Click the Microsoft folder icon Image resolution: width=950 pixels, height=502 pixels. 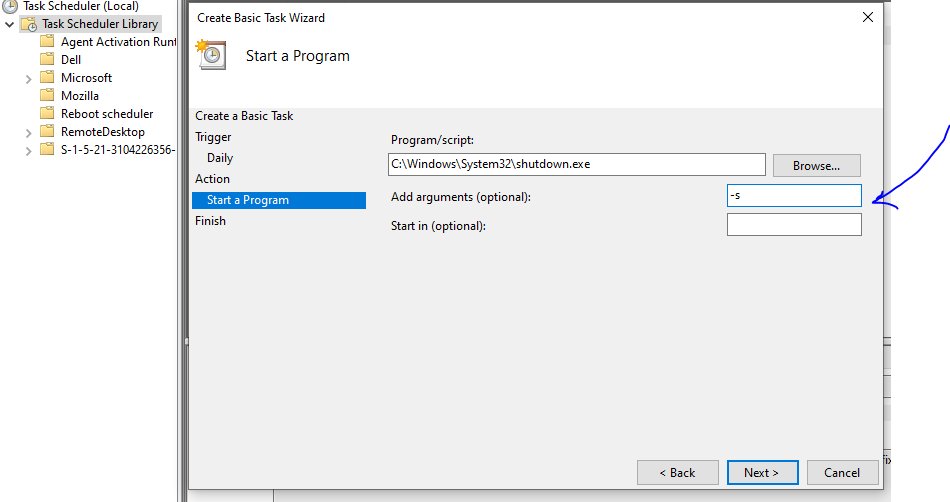point(47,77)
